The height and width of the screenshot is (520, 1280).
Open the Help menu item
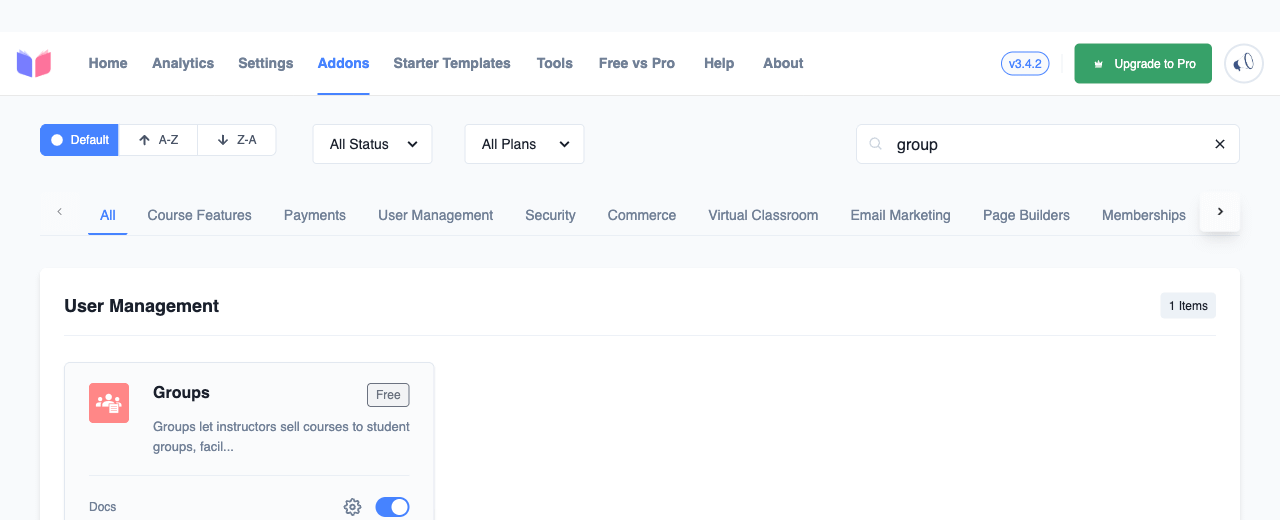pyautogui.click(x=719, y=63)
